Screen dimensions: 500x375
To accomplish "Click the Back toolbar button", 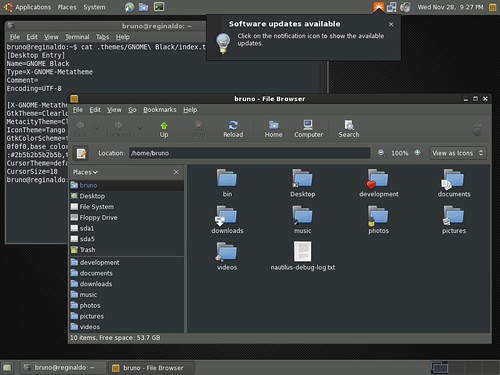I will pyautogui.click(x=80, y=129).
